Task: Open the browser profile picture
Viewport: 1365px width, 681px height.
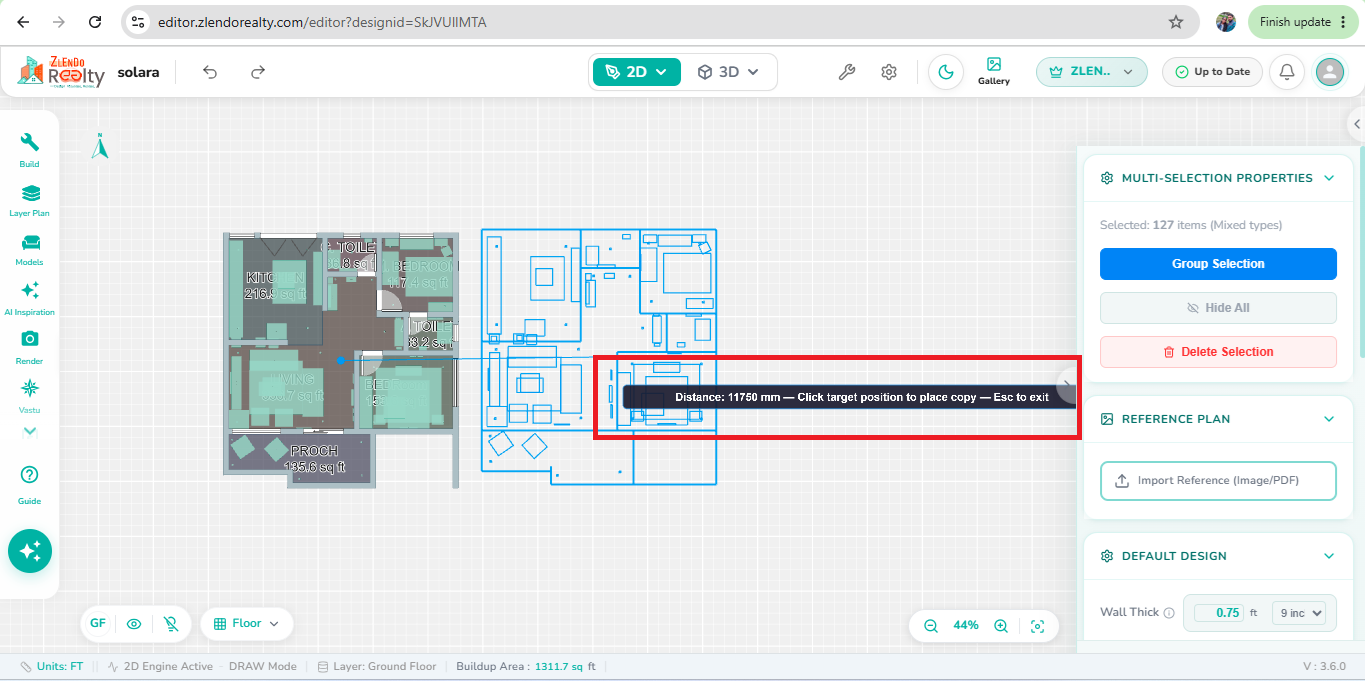Action: 1226,22
